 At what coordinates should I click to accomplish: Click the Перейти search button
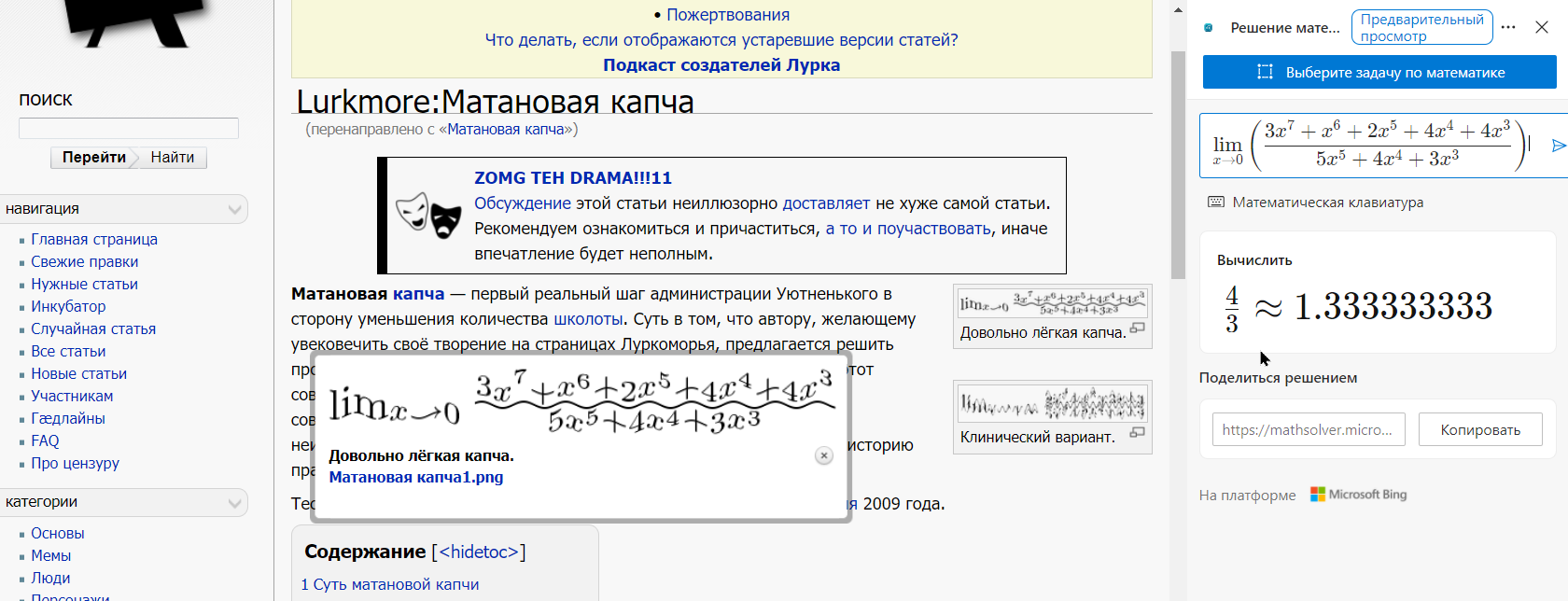coord(94,158)
